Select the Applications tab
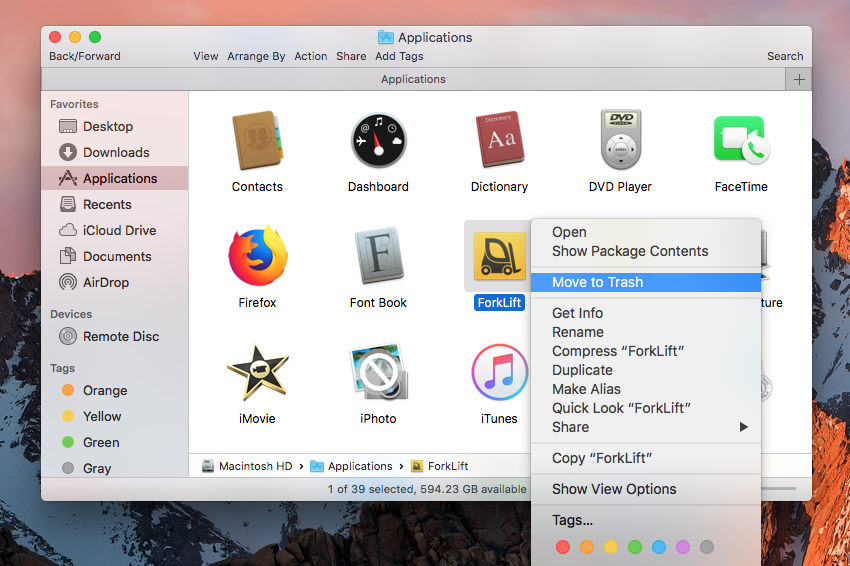 [x=413, y=80]
